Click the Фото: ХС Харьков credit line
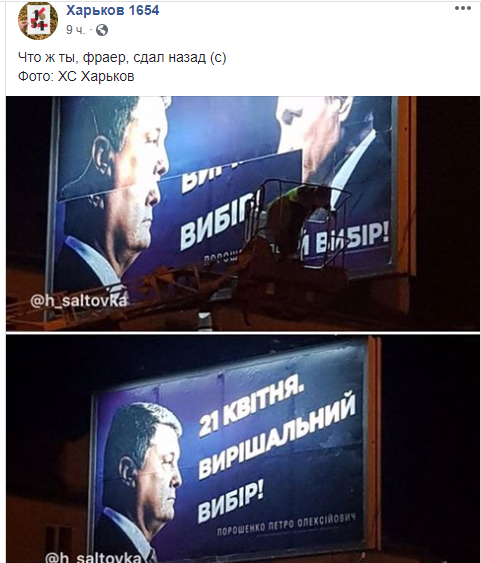This screenshot has height=563, width=481. coord(76,76)
